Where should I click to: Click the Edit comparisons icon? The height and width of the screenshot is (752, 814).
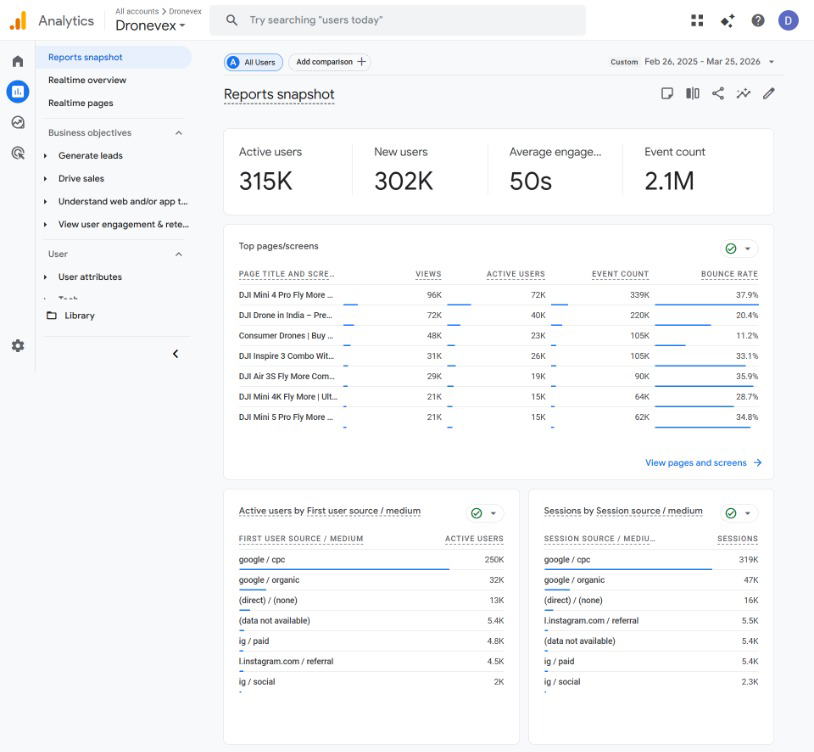(x=693, y=93)
